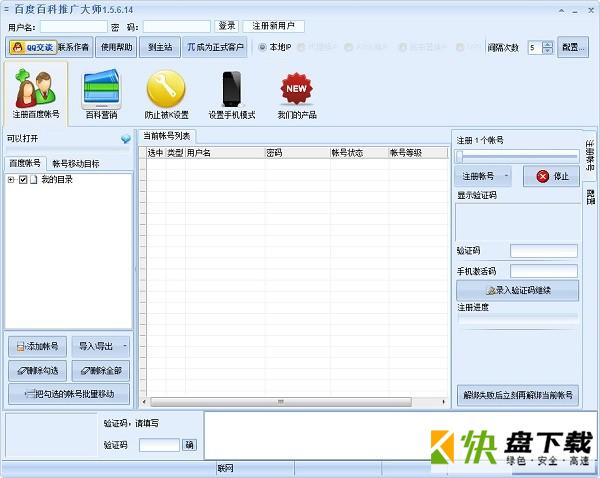
Task: Click the bottom 验证码 input field
Action: [x=159, y=445]
